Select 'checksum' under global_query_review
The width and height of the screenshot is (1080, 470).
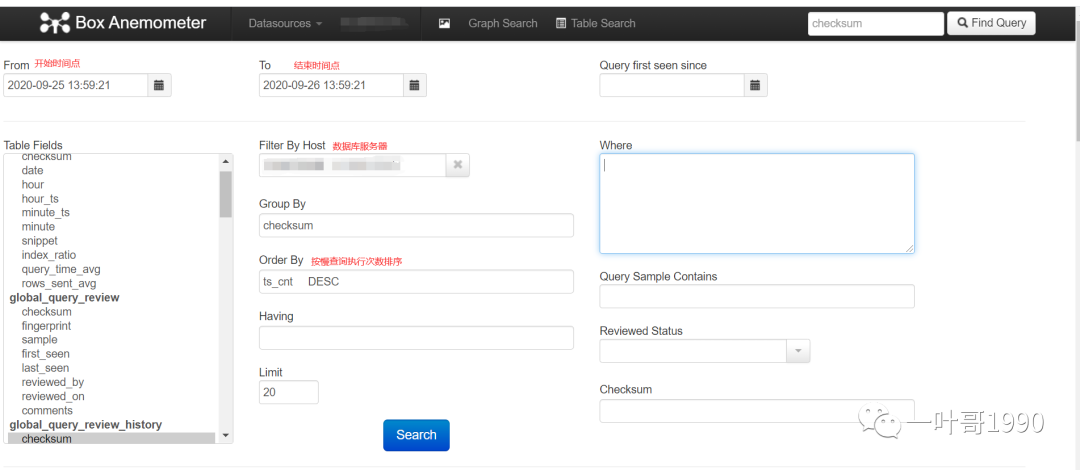[x=46, y=311]
